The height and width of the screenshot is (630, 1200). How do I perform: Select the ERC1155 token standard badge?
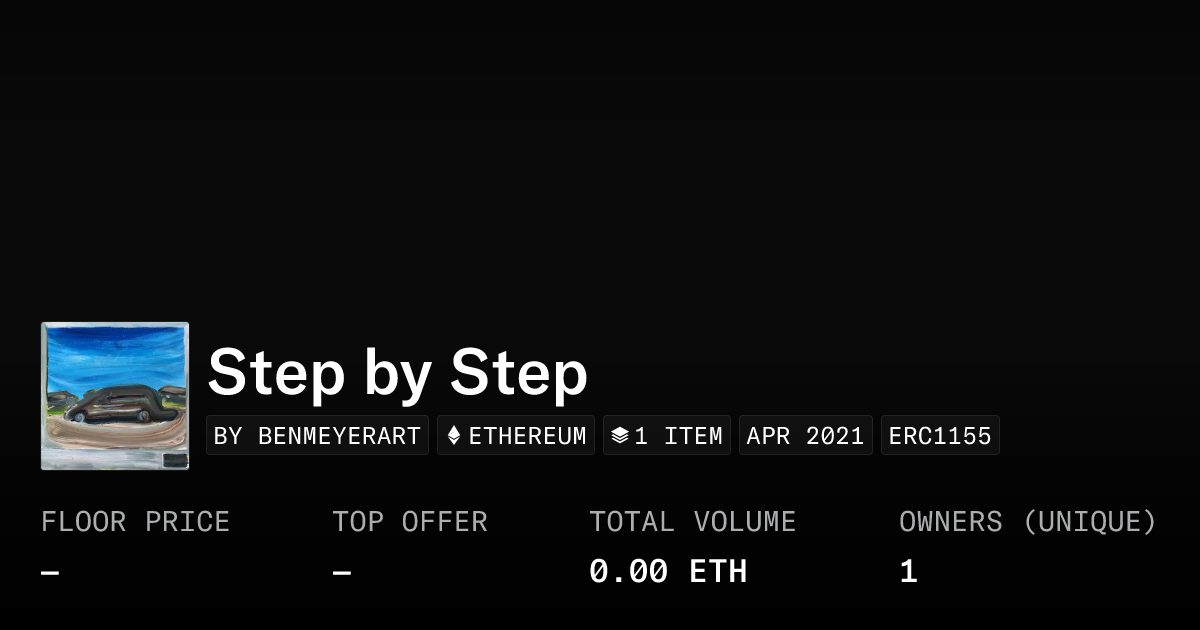[x=940, y=436]
